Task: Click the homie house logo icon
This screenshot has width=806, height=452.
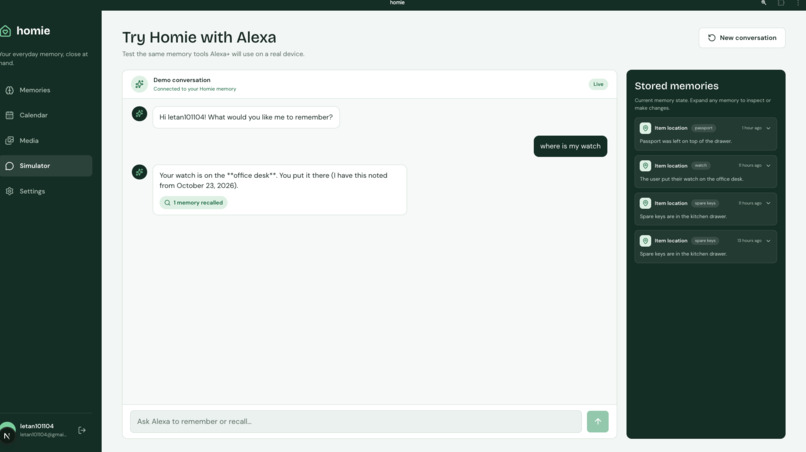Action: point(5,31)
